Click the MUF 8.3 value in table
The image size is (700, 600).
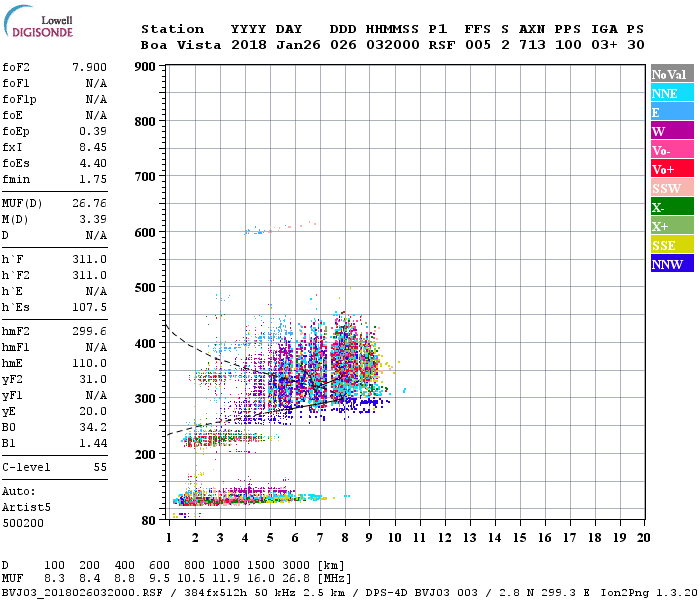pyautogui.click(x=54, y=579)
